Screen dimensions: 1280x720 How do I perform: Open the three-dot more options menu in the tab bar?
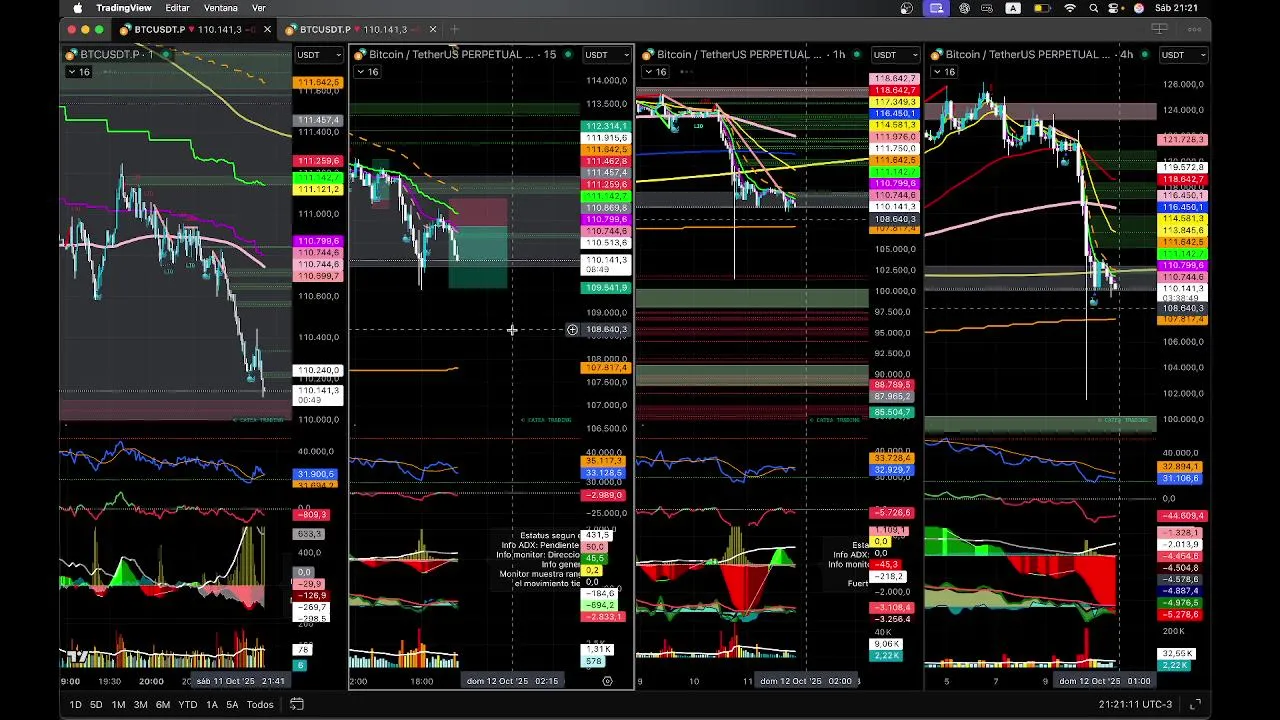pos(1195,29)
